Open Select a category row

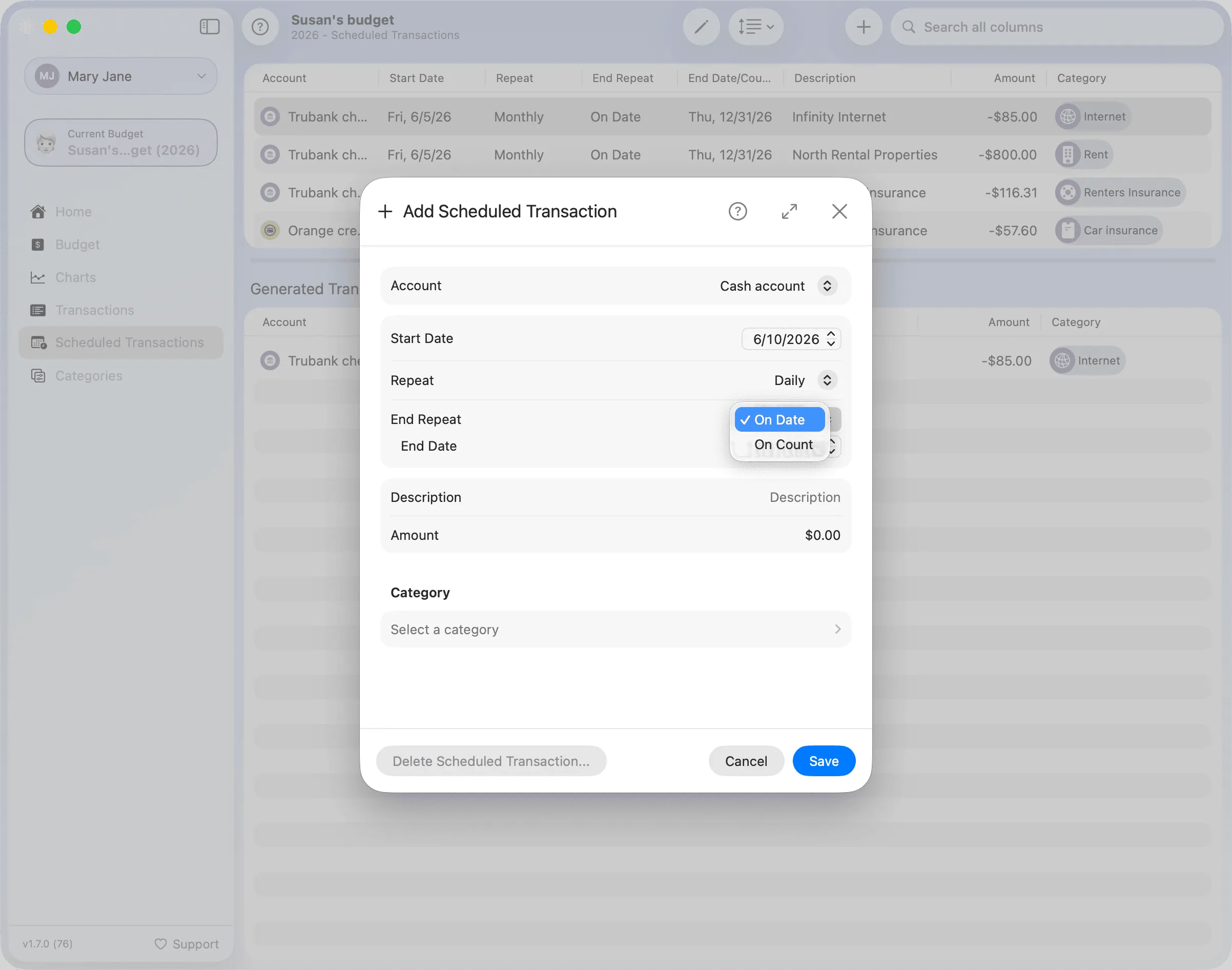pos(615,629)
